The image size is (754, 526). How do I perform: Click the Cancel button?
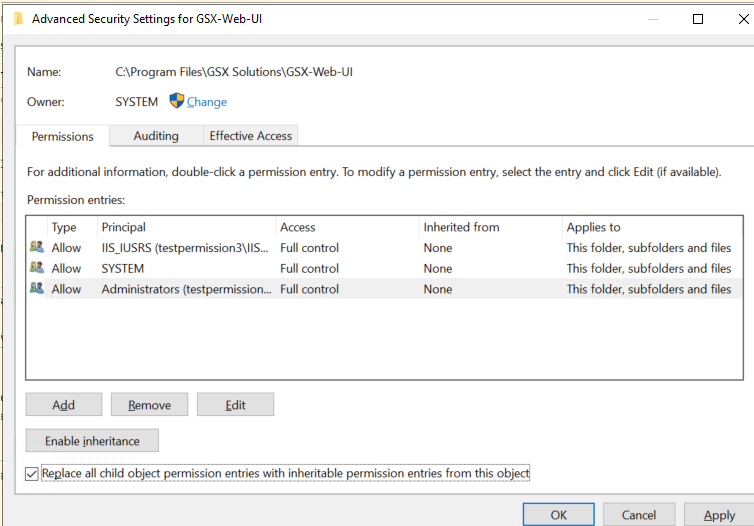pos(639,515)
